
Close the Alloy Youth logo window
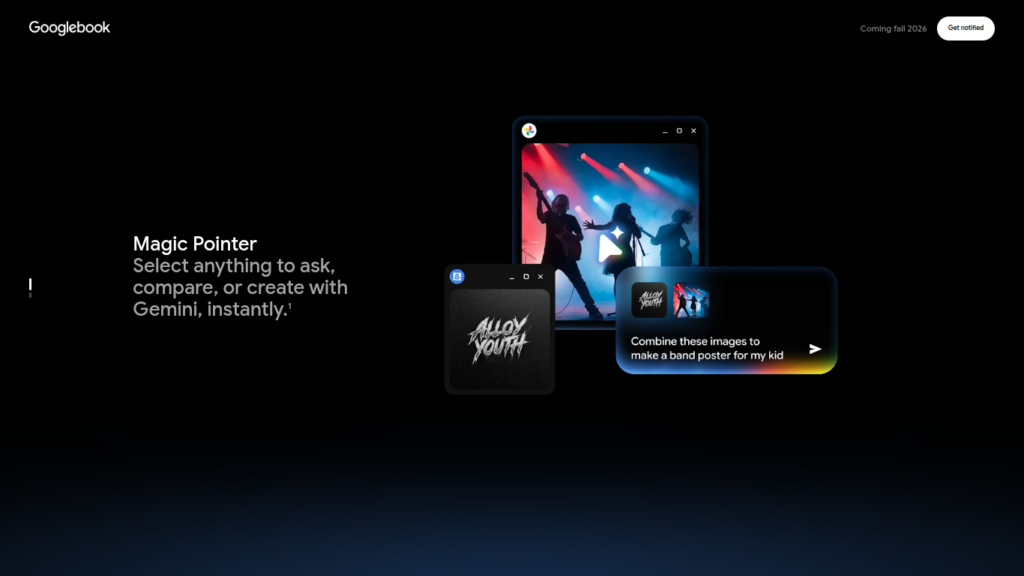click(x=540, y=276)
